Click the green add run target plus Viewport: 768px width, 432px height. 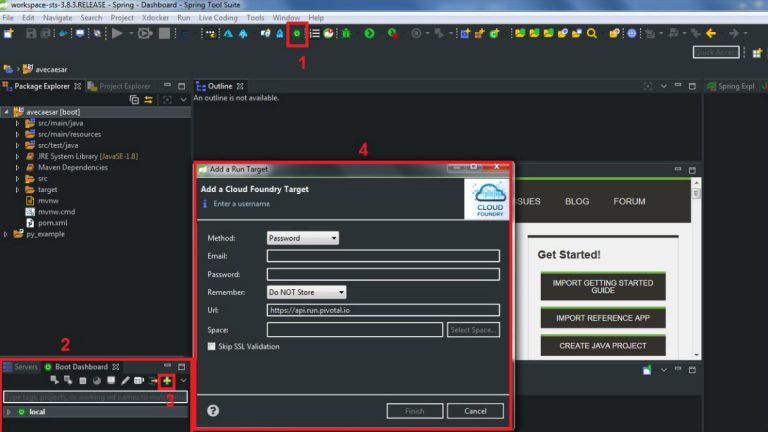point(167,381)
